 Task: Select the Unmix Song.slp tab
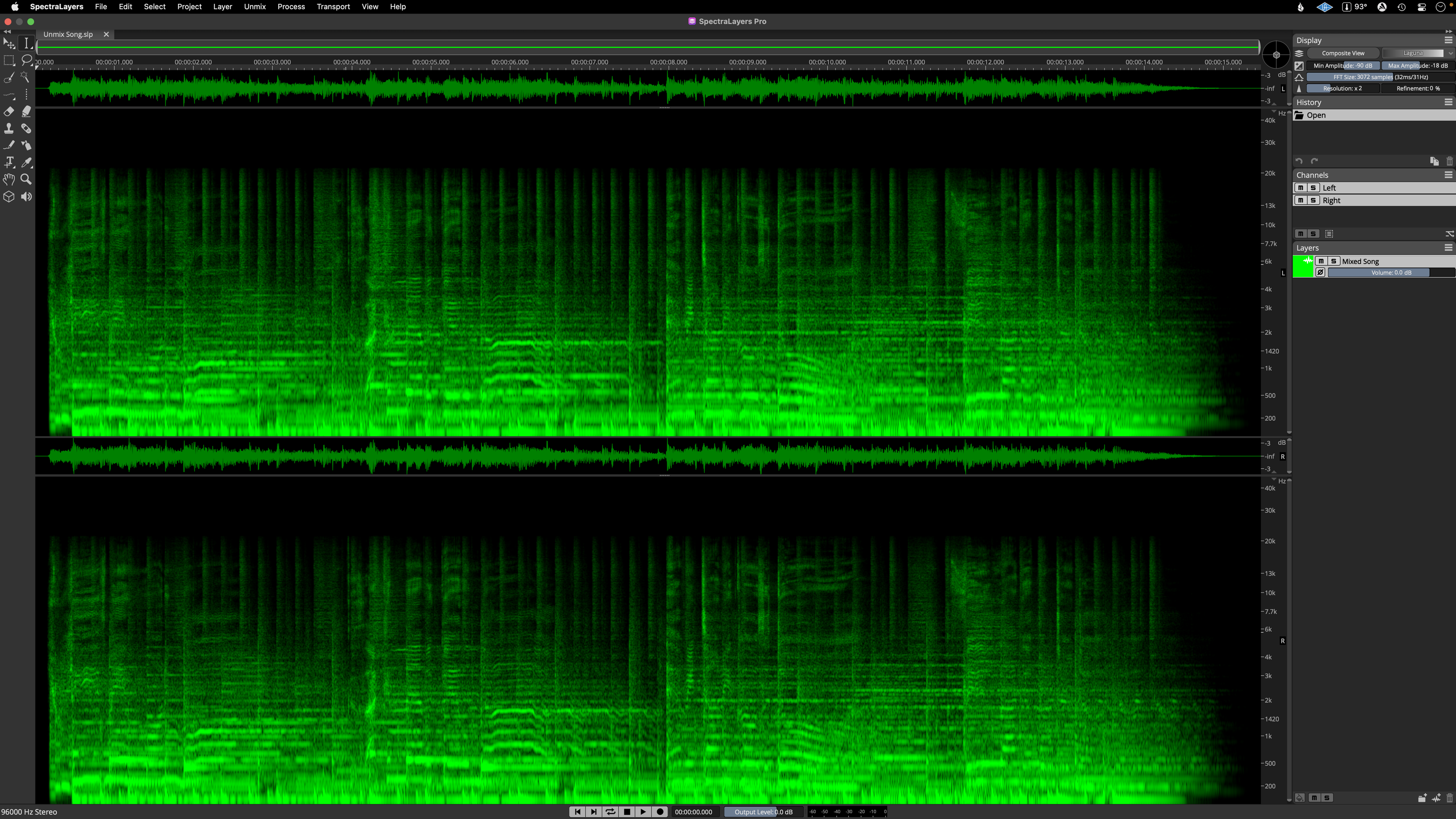[68, 34]
